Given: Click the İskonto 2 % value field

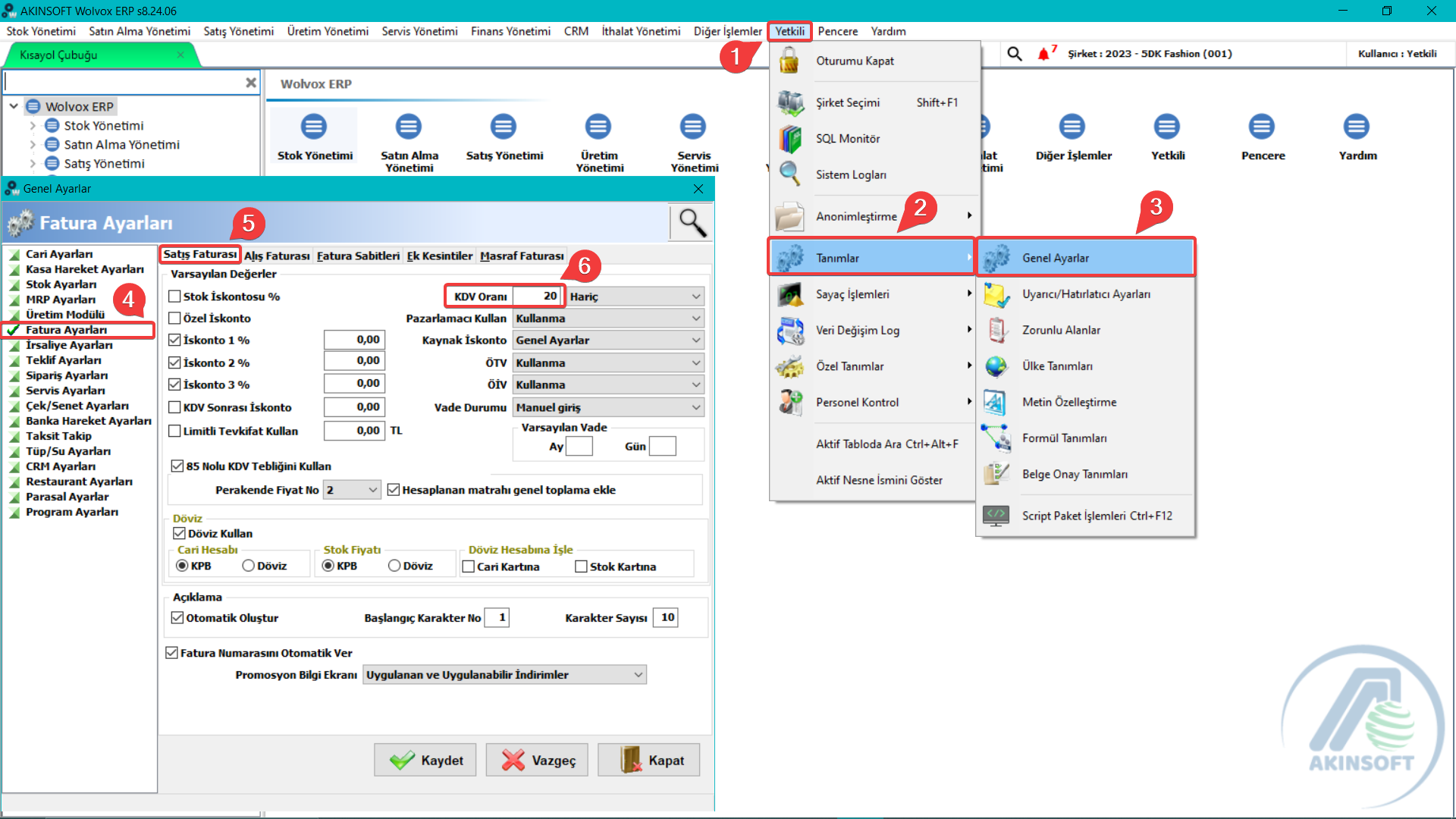Looking at the screenshot, I should tap(353, 361).
